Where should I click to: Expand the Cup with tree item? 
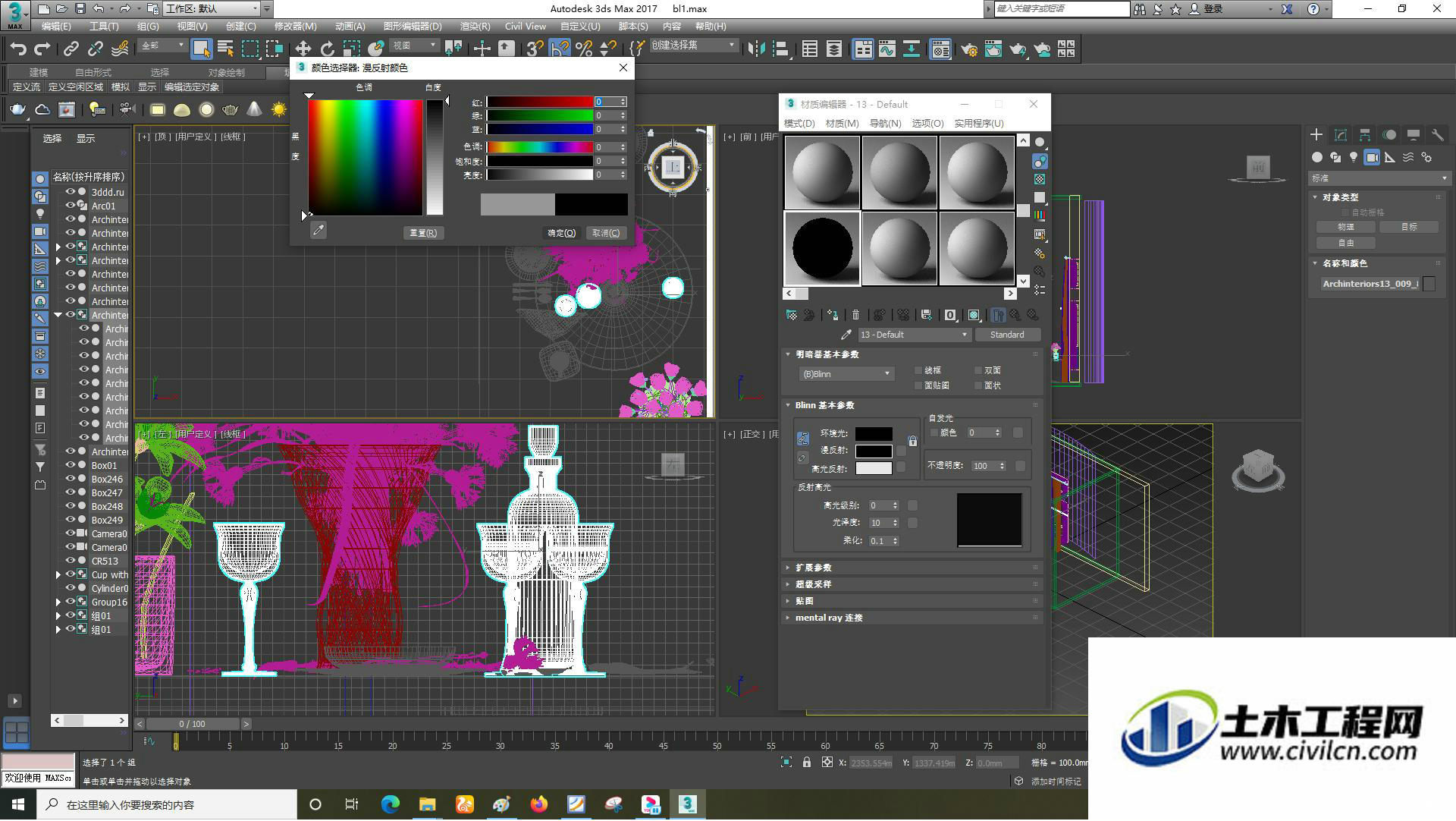click(58, 575)
